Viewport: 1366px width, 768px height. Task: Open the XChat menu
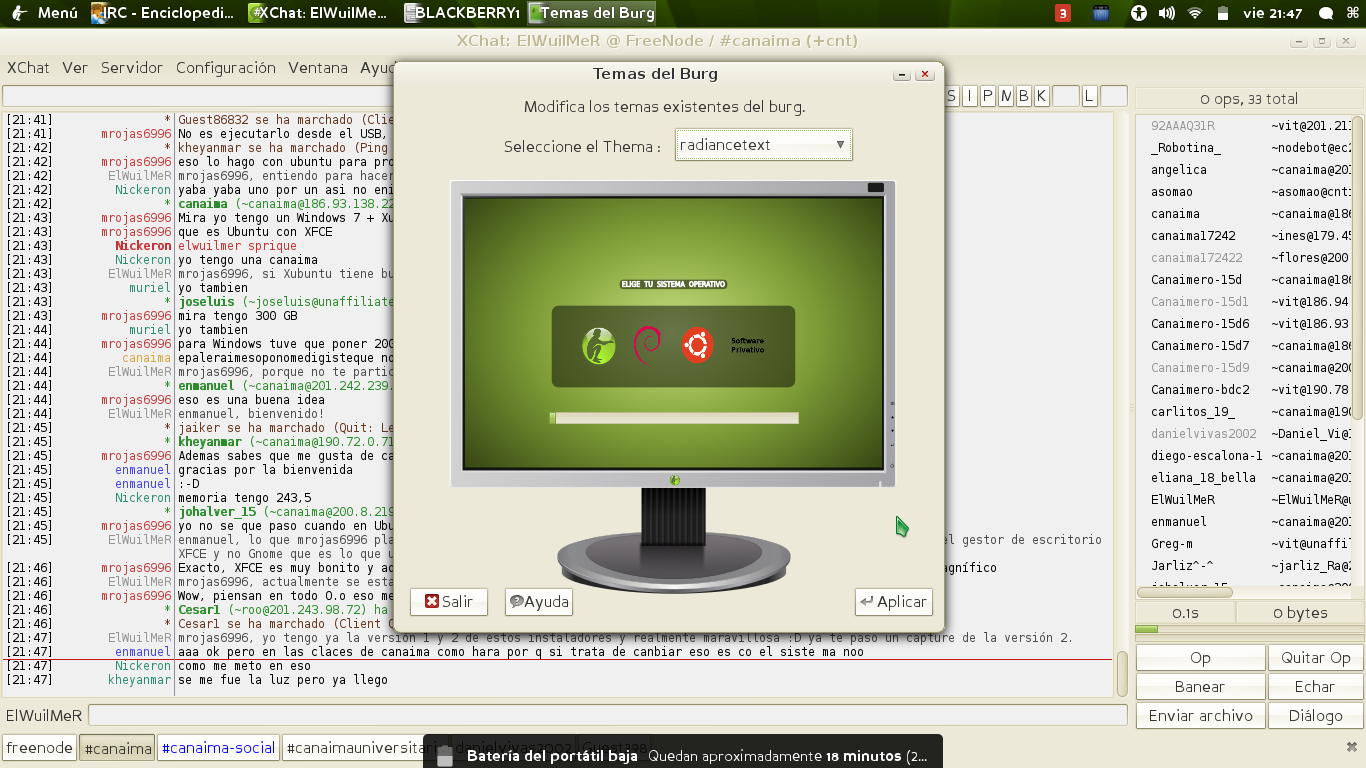(x=28, y=68)
